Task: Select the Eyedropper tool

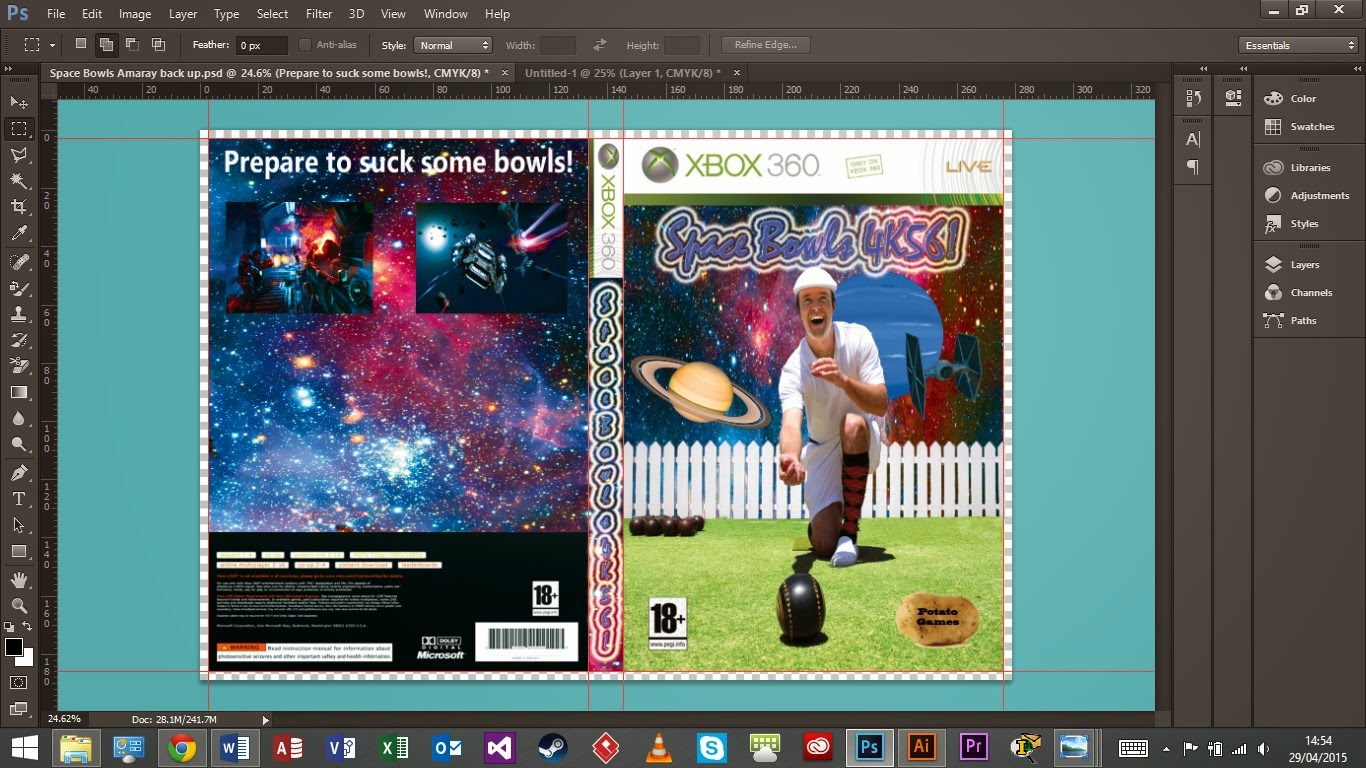Action: click(19, 233)
